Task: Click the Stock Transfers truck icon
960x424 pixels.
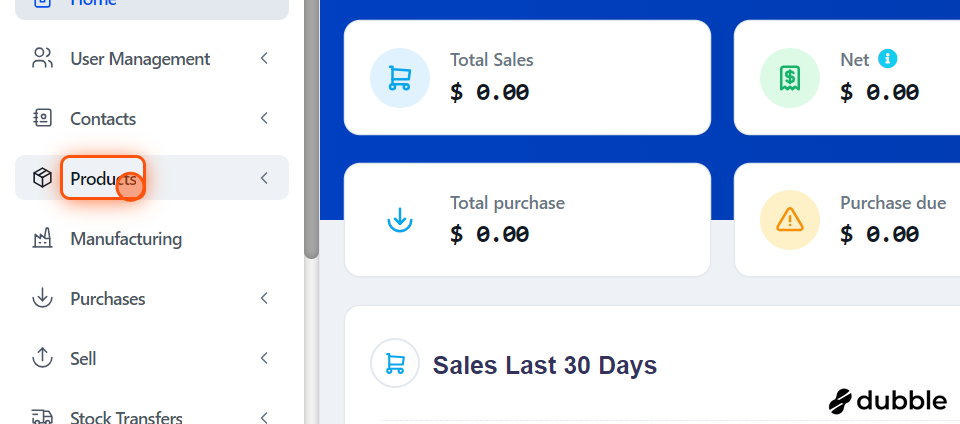Action: pyautogui.click(x=42, y=417)
